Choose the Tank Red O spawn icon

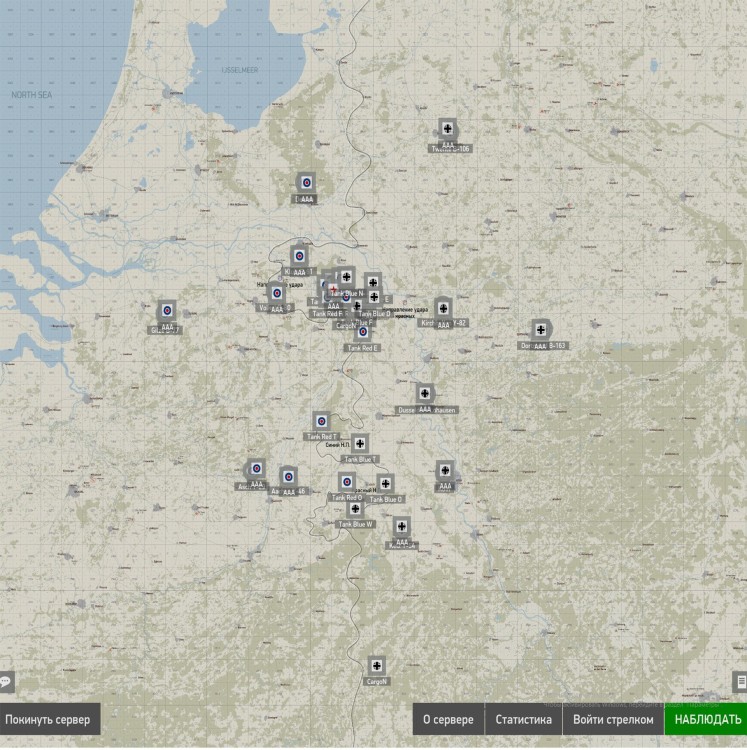347,482
